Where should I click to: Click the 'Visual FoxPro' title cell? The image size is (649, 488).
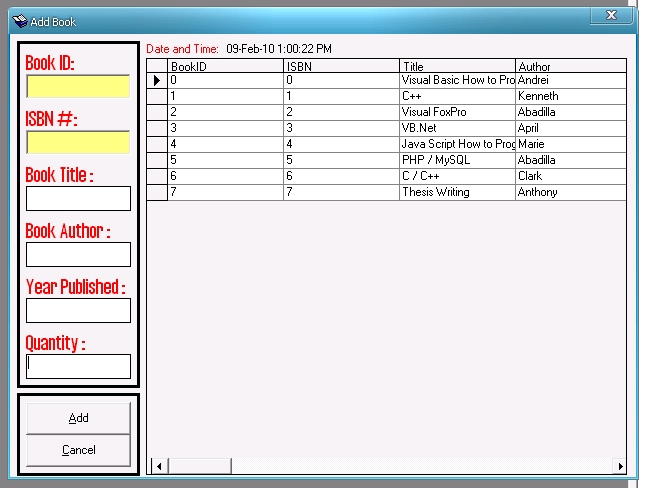pyautogui.click(x=457, y=112)
